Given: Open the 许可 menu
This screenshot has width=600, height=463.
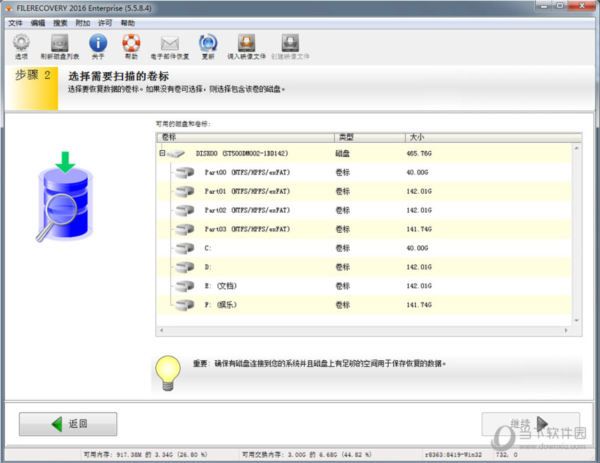Looking at the screenshot, I should pos(105,23).
